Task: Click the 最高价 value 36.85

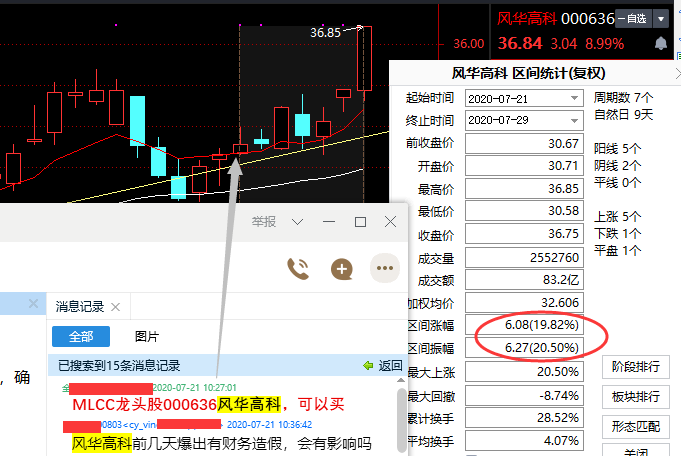Action: point(524,189)
